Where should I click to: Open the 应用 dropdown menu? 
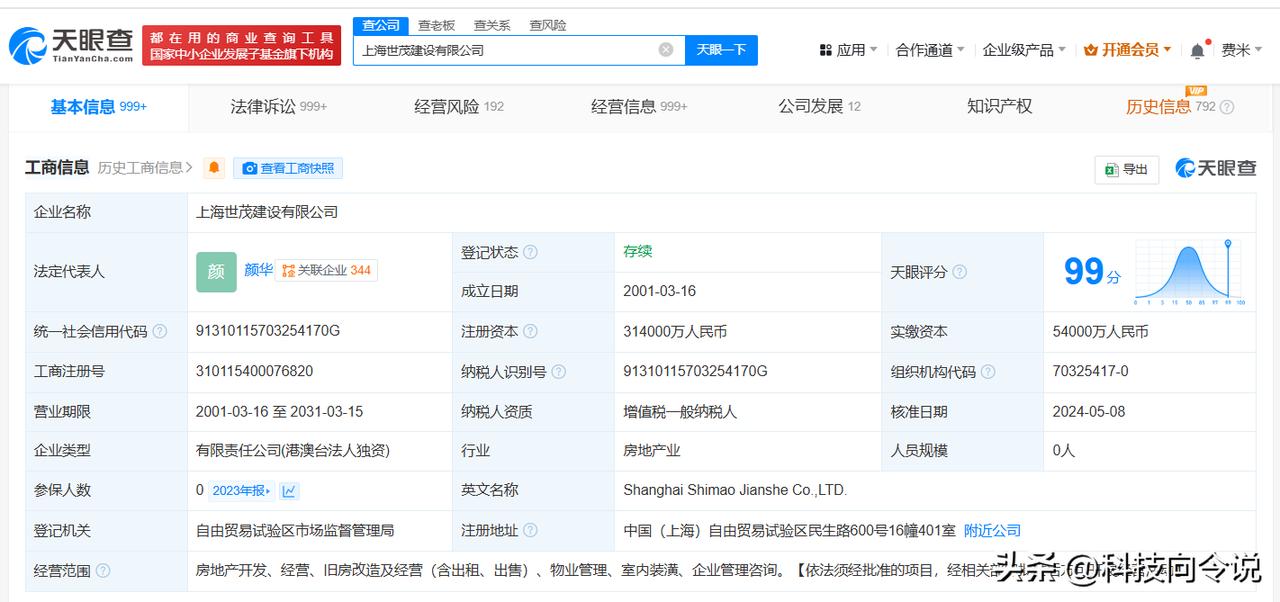click(x=848, y=50)
